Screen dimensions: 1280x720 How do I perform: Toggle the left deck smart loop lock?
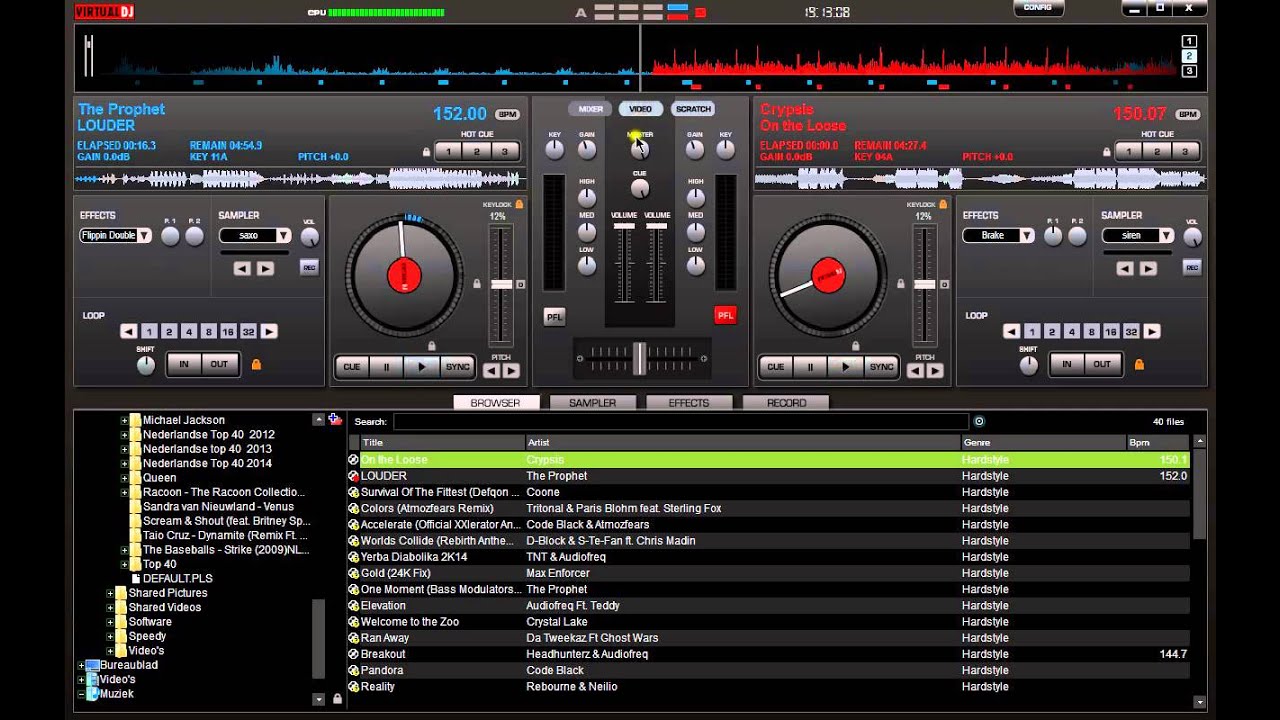pyautogui.click(x=256, y=364)
